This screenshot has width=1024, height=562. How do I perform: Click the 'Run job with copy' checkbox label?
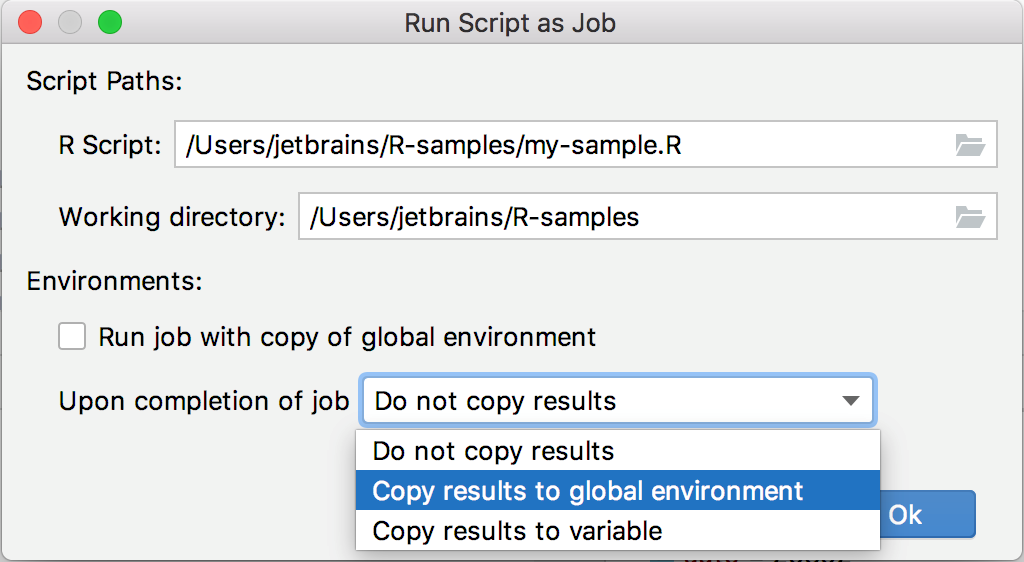[346, 337]
